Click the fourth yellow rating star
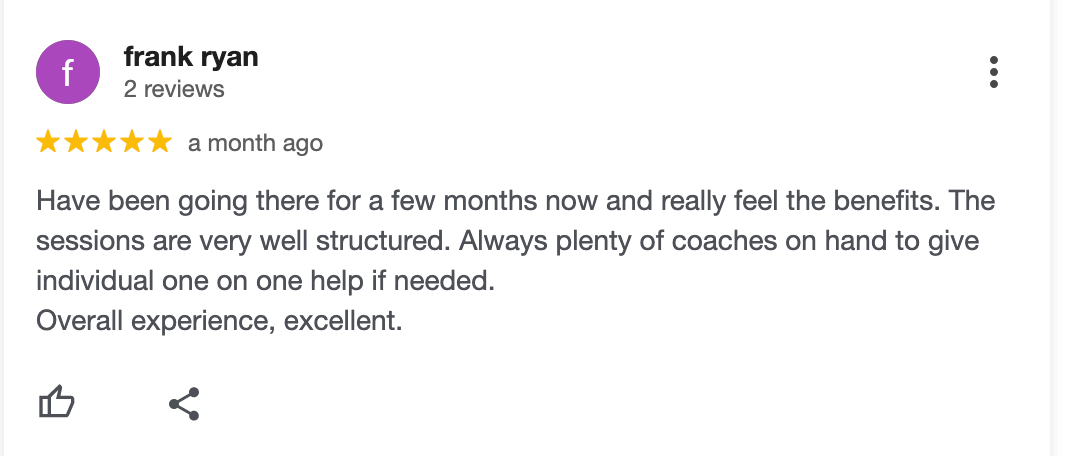Screen dimensions: 1068x456 [x=132, y=143]
